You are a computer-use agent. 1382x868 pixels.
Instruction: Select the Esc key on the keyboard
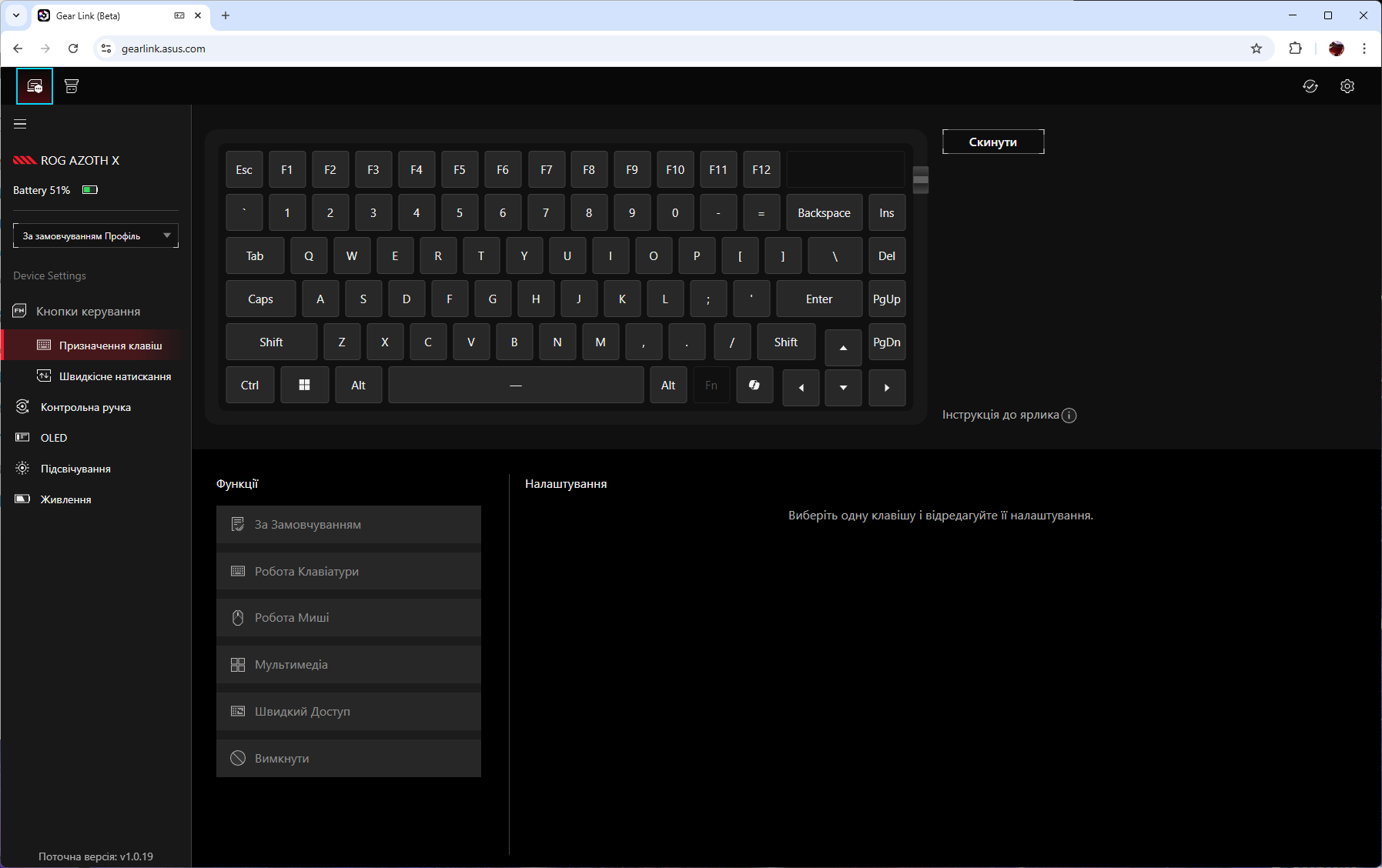244,169
